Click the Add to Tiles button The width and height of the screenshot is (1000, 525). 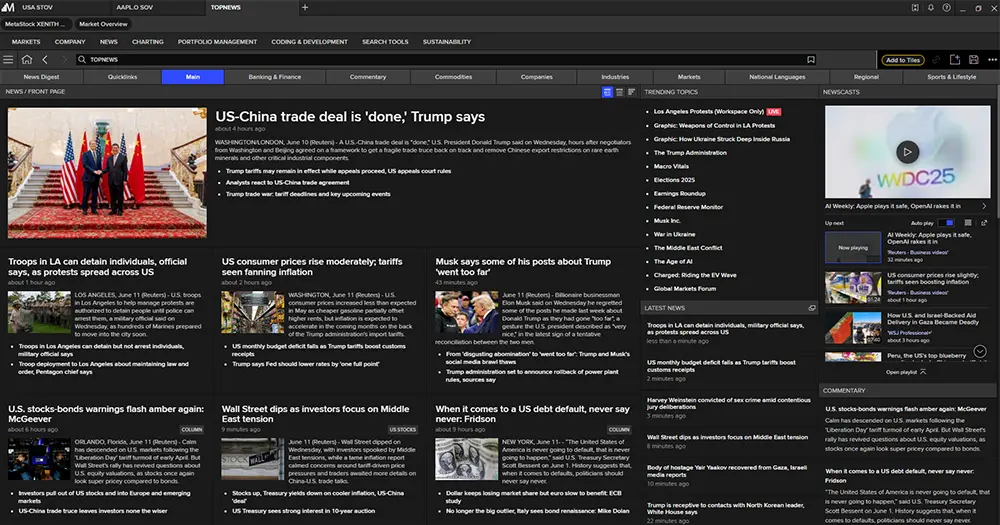tap(902, 60)
